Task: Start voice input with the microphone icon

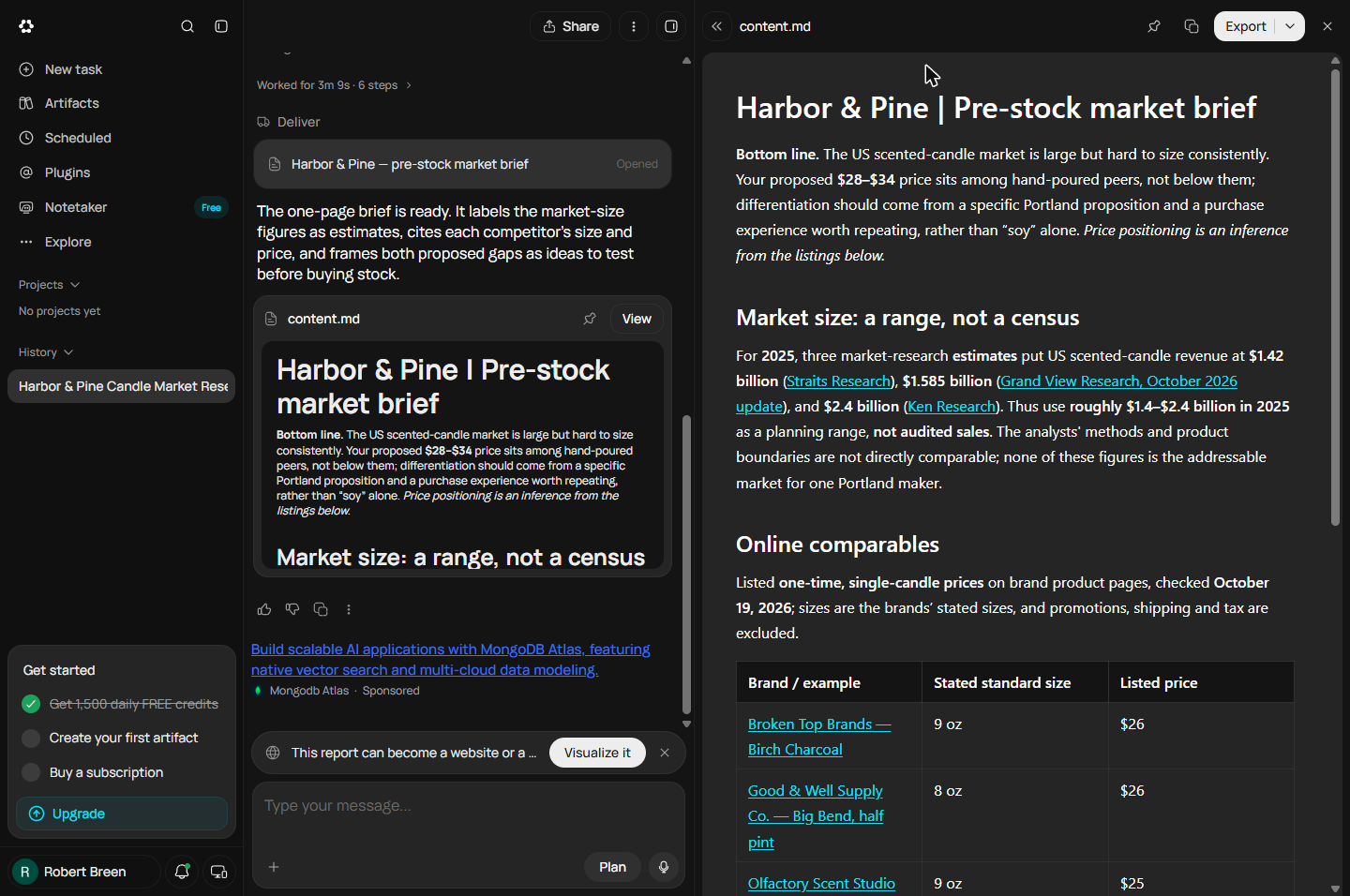Action: pos(664,867)
